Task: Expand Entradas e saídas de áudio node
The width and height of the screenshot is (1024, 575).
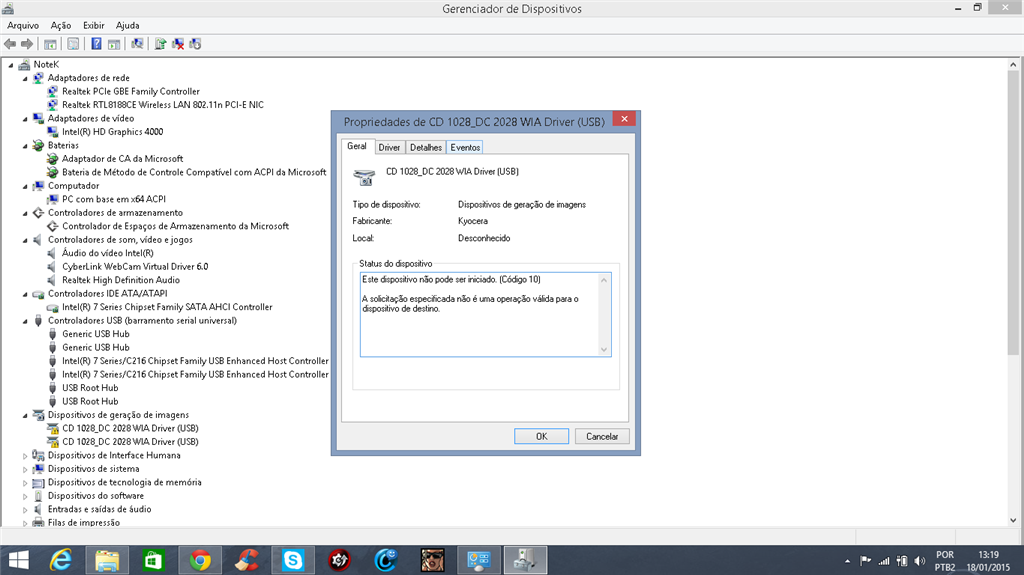Action: click(25, 510)
